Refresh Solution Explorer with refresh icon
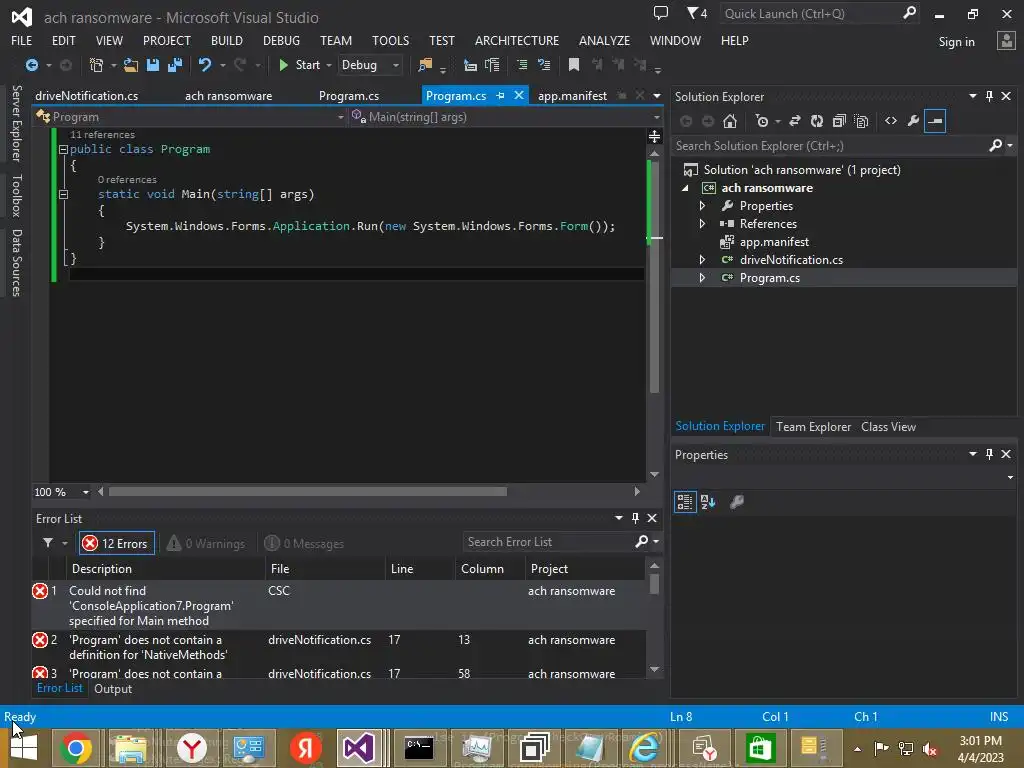Image resolution: width=1024 pixels, height=768 pixels. point(817,121)
